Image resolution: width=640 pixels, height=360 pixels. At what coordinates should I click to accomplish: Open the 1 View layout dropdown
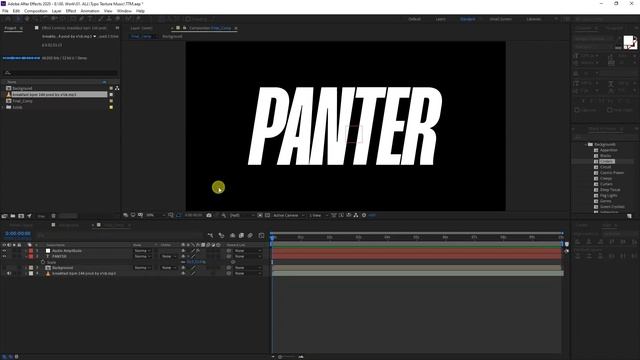[x=318, y=215]
